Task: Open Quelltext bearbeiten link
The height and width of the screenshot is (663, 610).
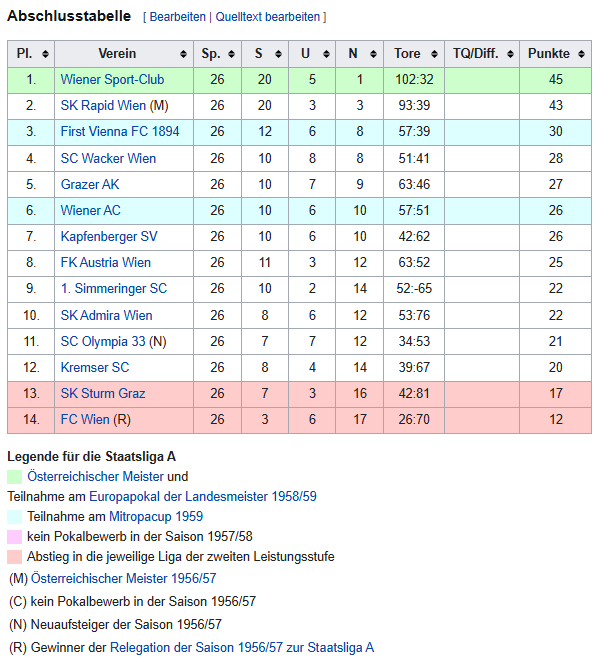Action: coord(268,17)
